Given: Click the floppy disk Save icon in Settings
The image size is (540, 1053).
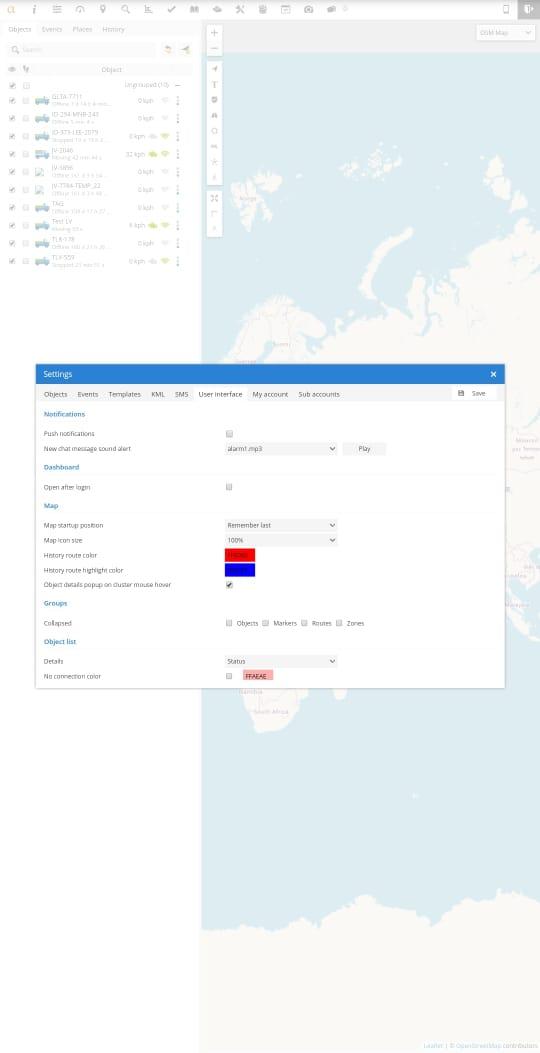Looking at the screenshot, I should tap(461, 394).
